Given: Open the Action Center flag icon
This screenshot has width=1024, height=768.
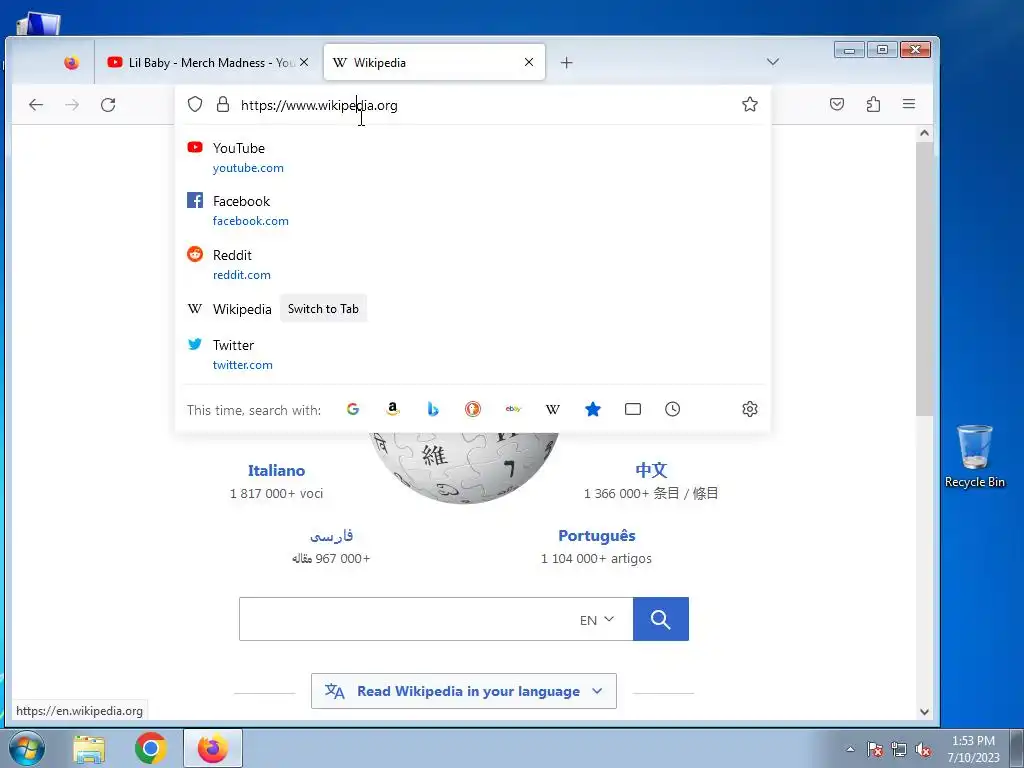Looking at the screenshot, I should coord(874,749).
